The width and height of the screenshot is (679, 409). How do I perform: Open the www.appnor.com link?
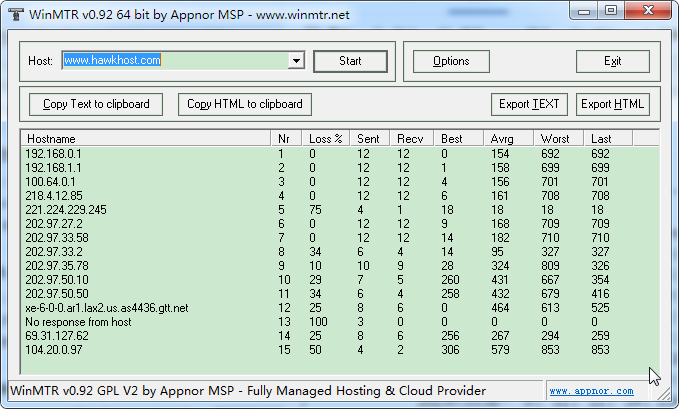592,391
